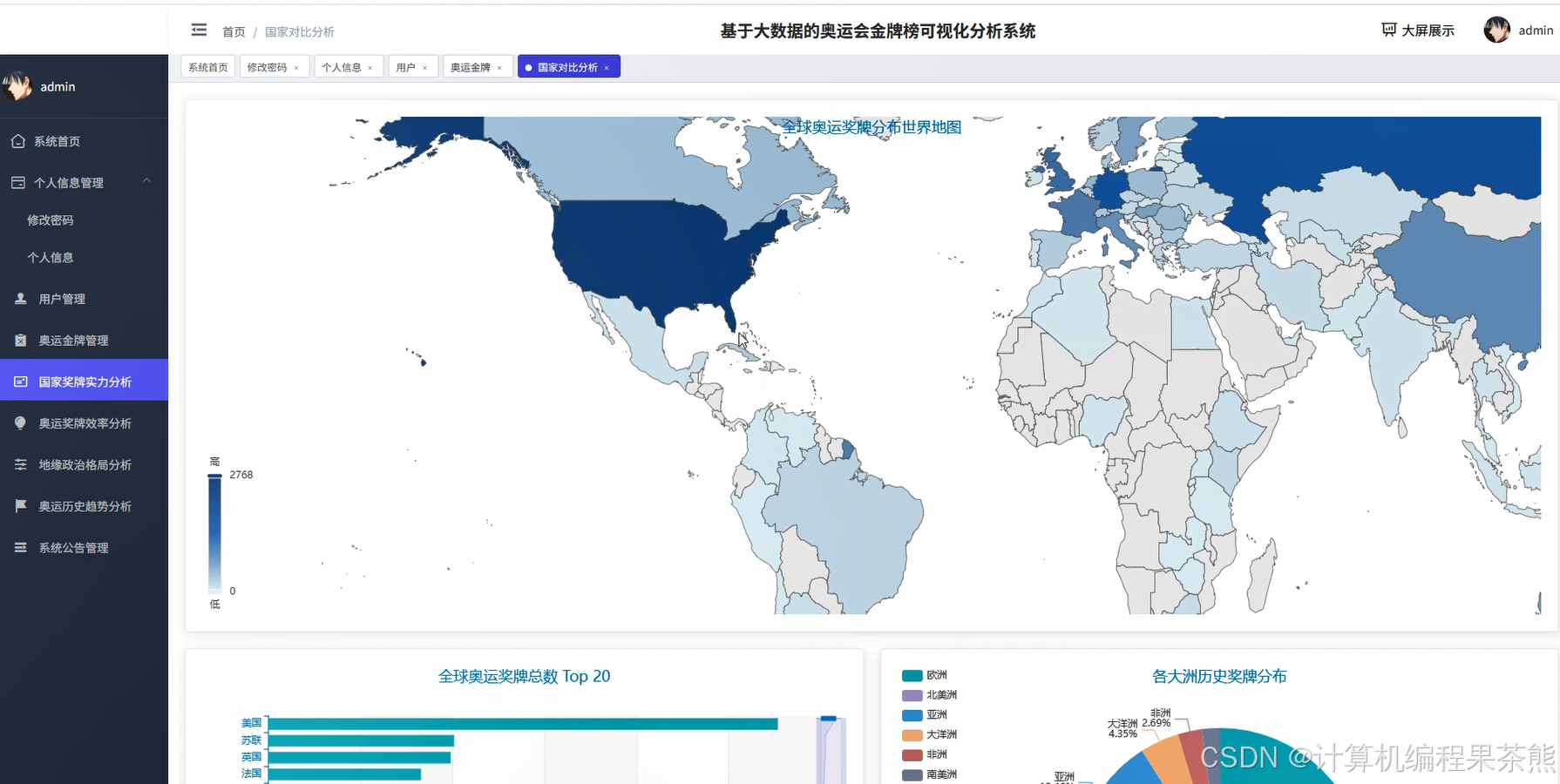Click the 全球奥运奖牌分布世界地图 chart title
Viewport: 1560px width, 784px height.
pos(872,127)
